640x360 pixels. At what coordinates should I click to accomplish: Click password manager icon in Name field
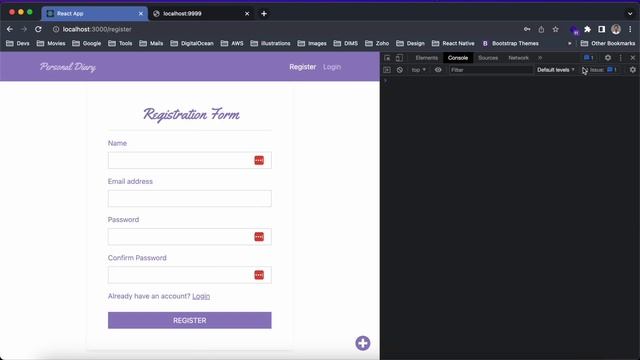(259, 160)
